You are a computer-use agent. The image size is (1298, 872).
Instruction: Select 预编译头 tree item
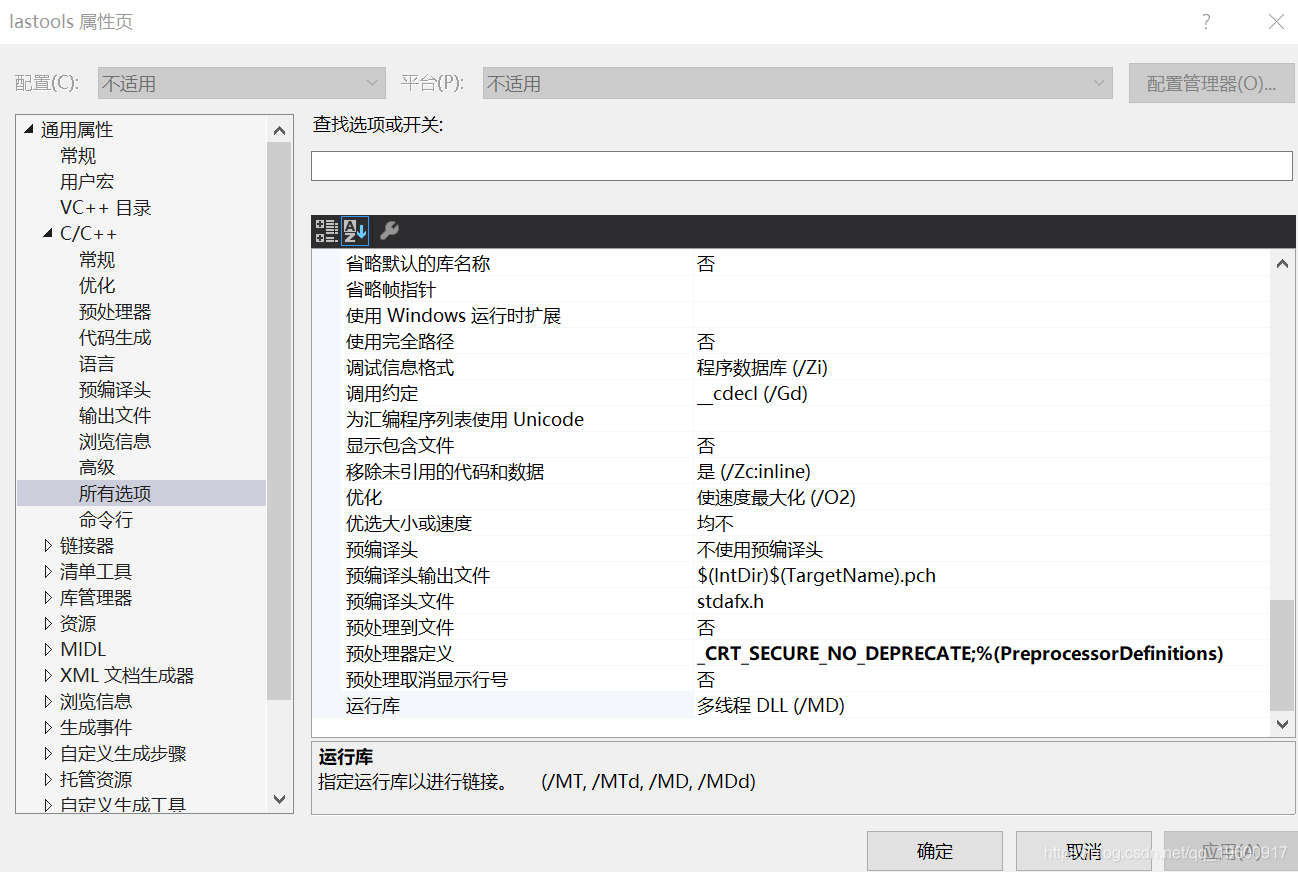click(115, 389)
